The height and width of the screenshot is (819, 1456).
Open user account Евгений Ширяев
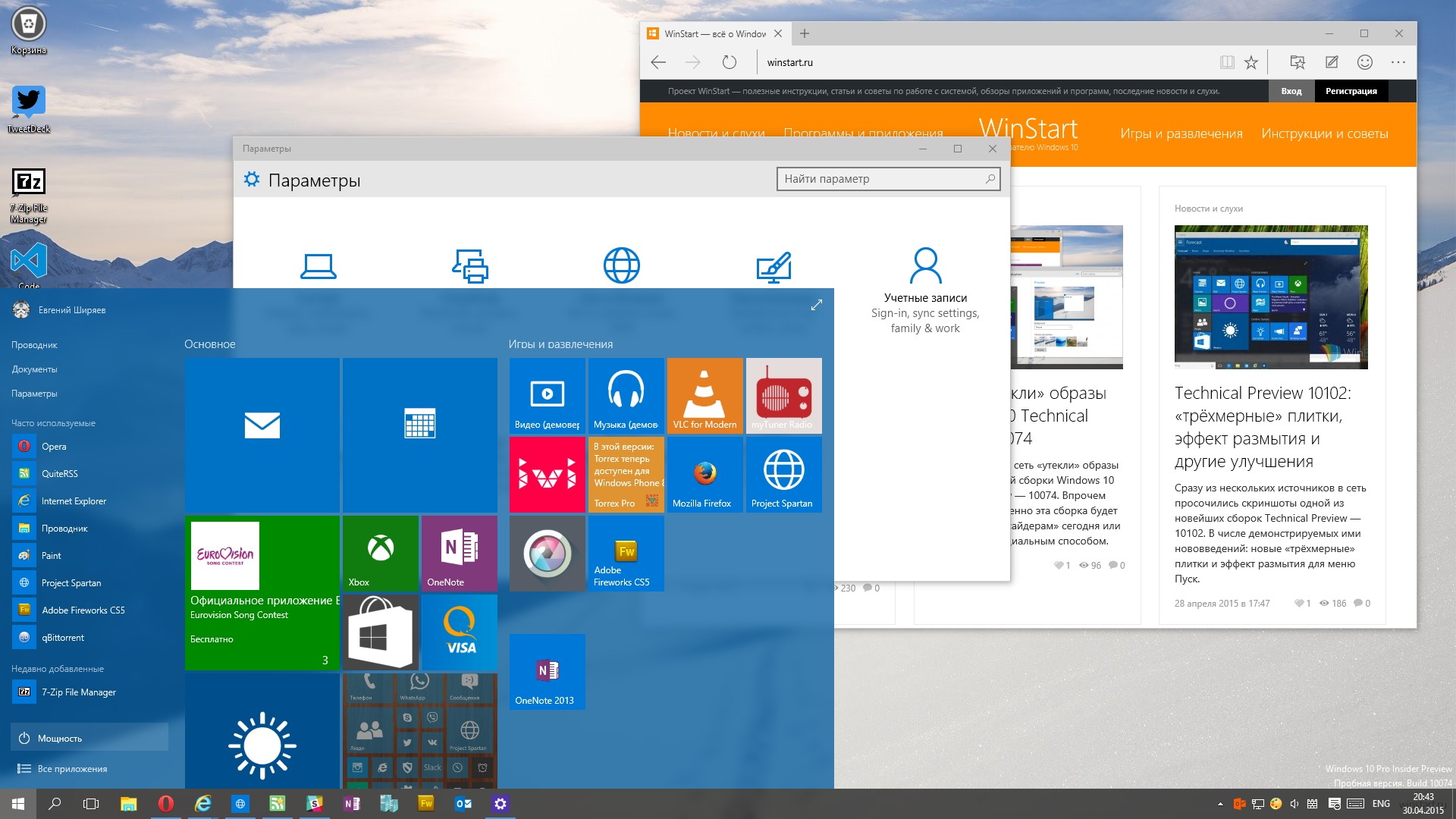pos(59,309)
